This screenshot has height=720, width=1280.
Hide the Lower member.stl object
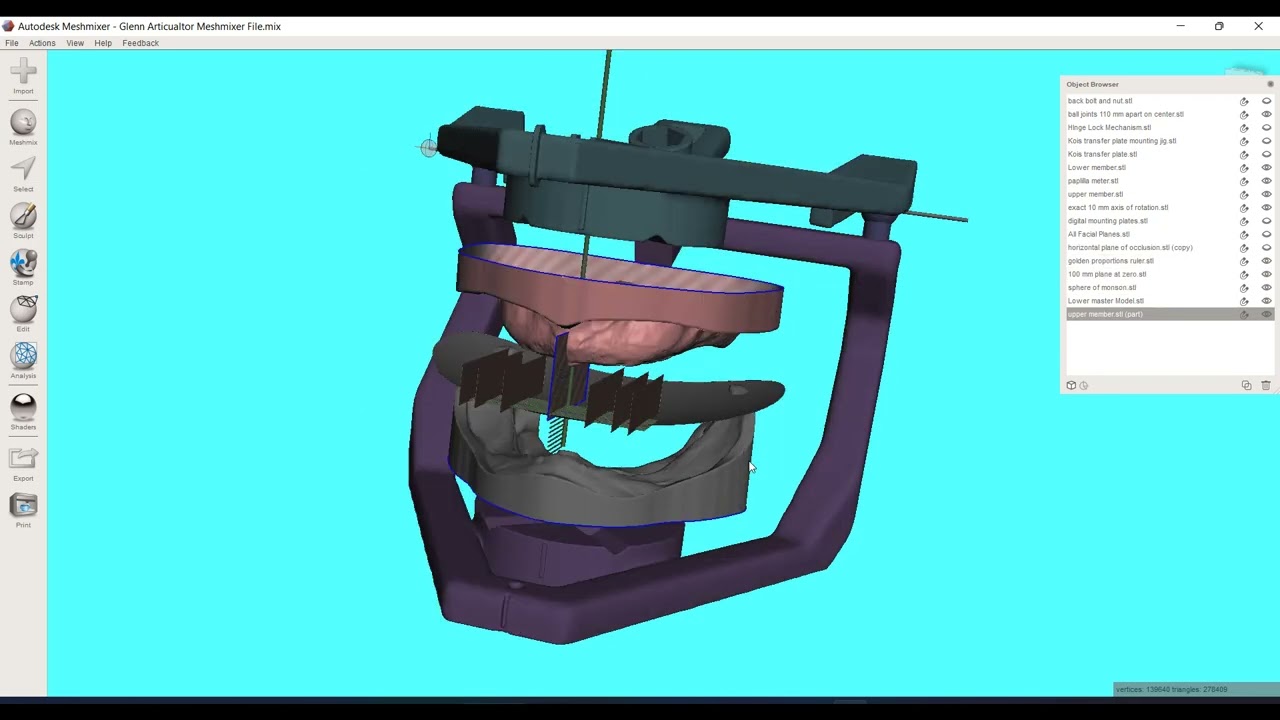click(1266, 168)
